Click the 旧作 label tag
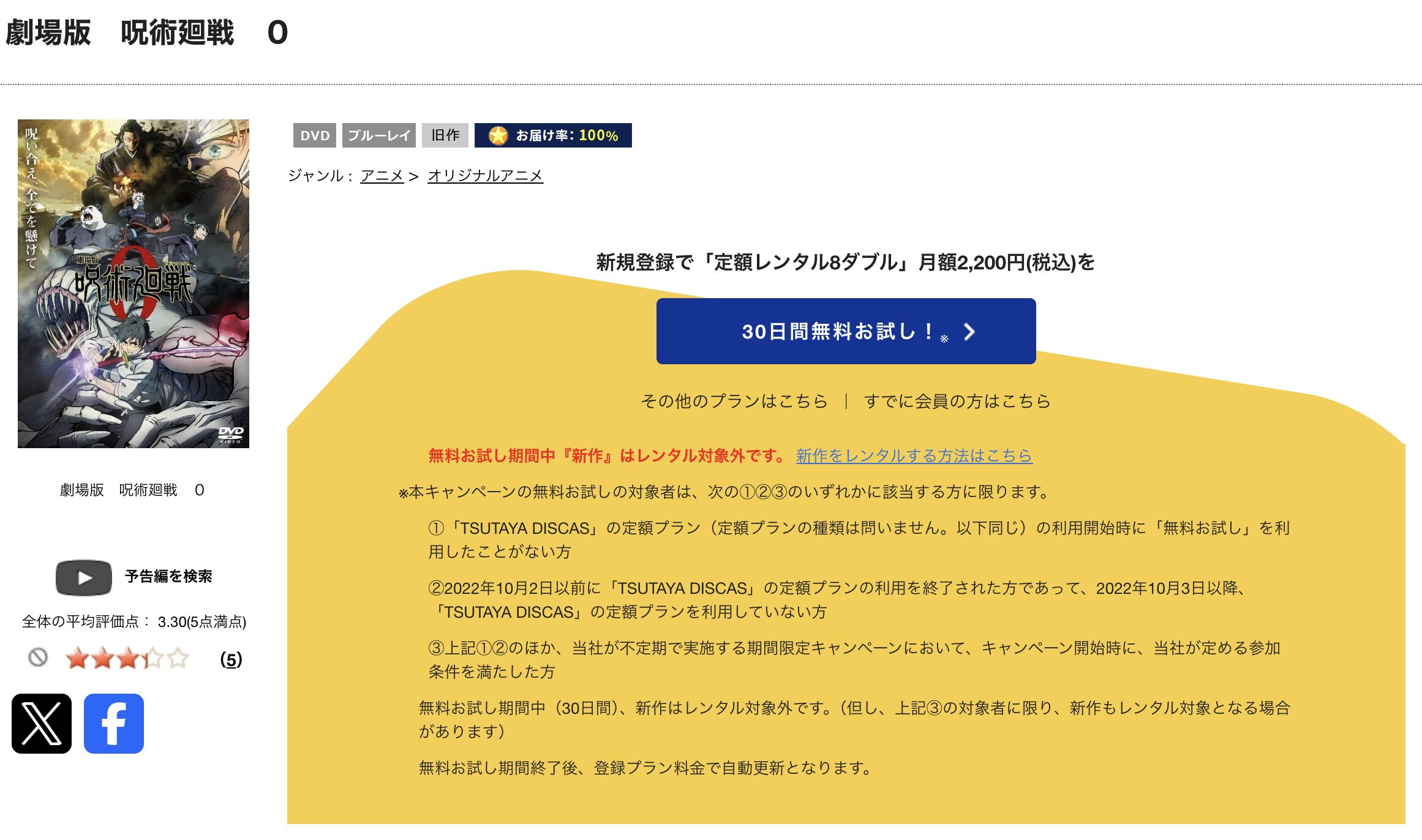The image size is (1422, 840). [444, 135]
